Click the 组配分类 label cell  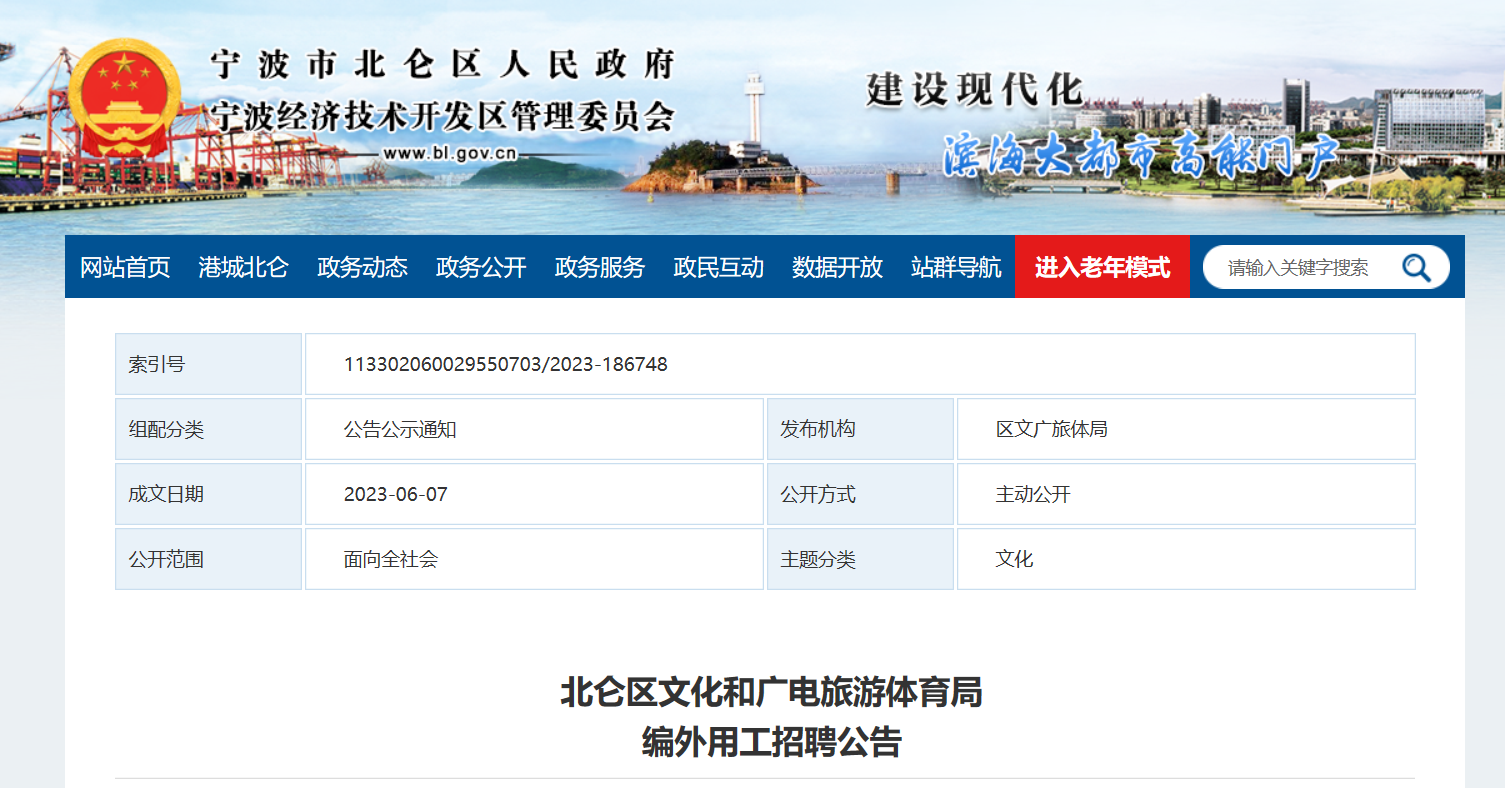coord(208,429)
